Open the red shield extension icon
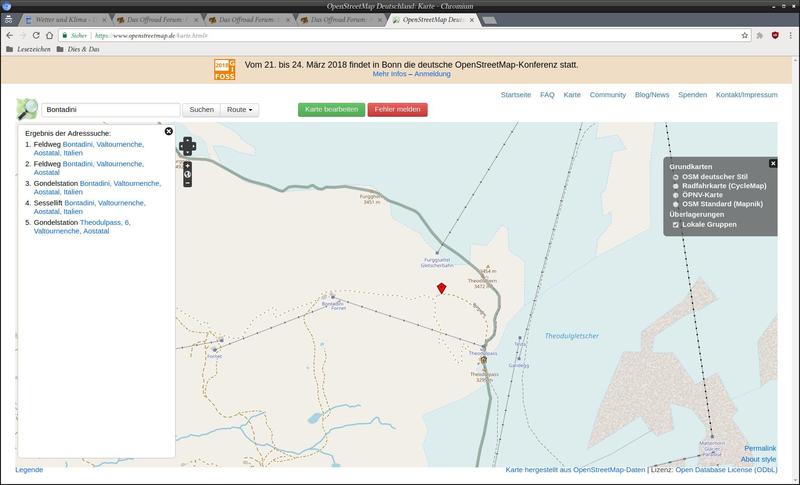The width and height of the screenshot is (800, 485). (775, 35)
